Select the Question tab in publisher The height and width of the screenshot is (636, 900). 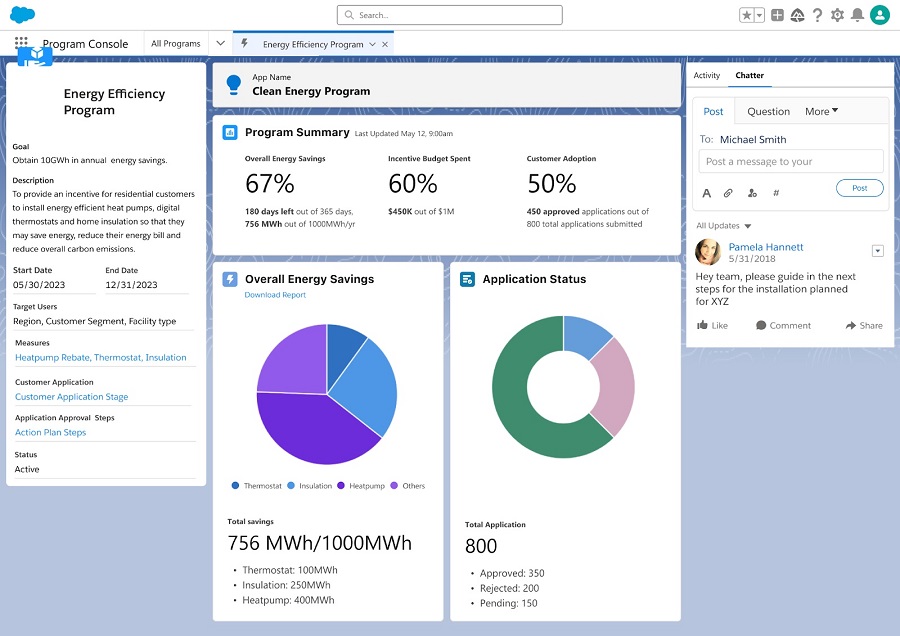point(768,111)
